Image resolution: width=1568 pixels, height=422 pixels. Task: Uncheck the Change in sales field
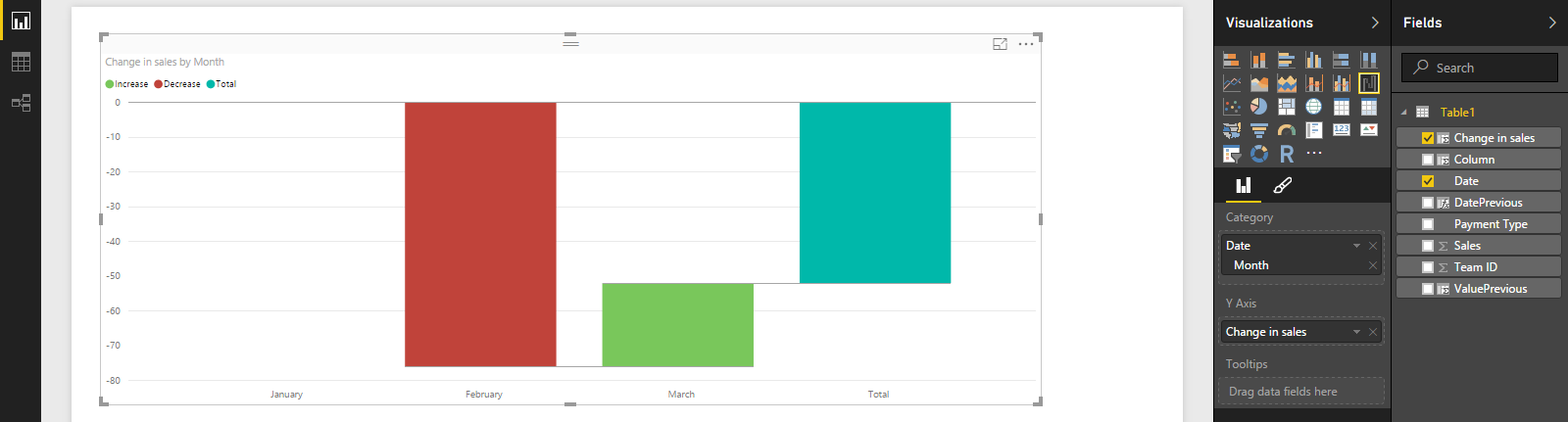1428,138
